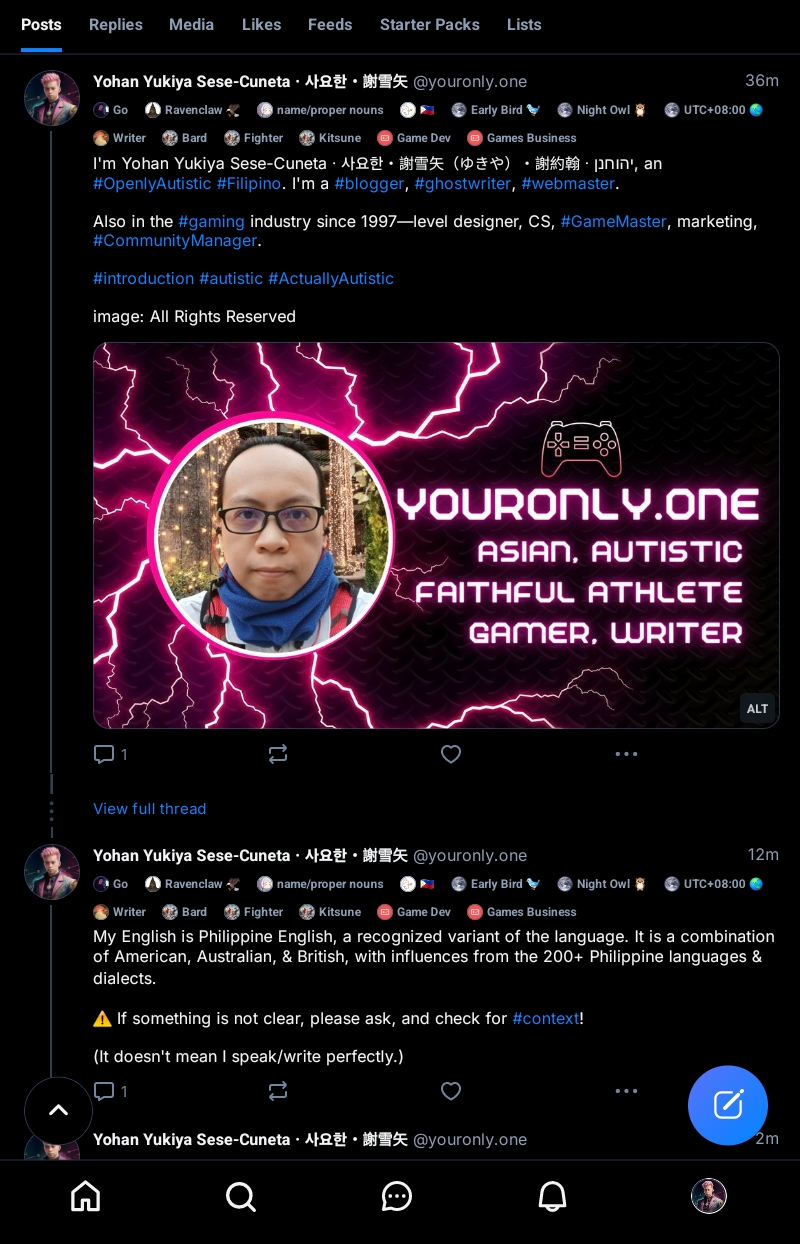The height and width of the screenshot is (1244, 800).
Task: Click the scroll-to-top arrow button
Action: 58,1110
